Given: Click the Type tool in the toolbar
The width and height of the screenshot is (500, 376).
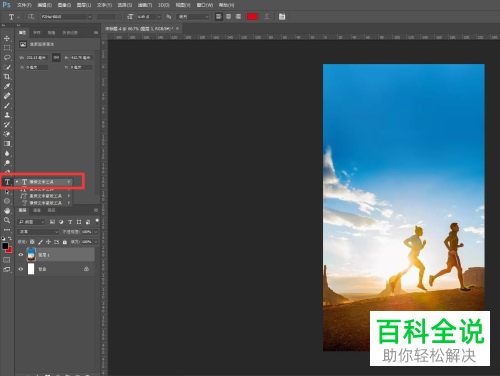Looking at the screenshot, I should pos(7,182).
